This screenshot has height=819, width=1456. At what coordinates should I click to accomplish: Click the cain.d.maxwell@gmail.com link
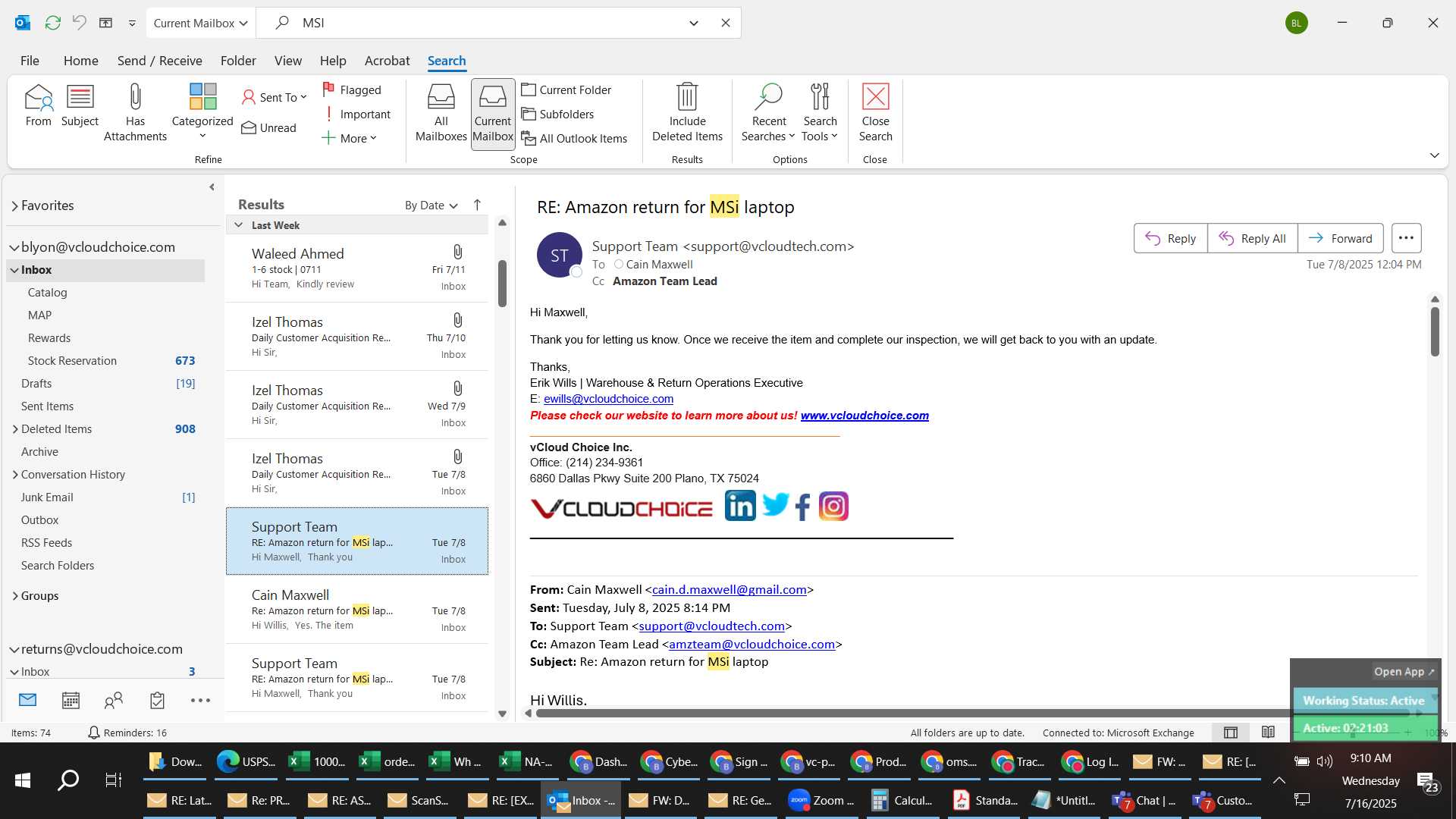pos(729,590)
